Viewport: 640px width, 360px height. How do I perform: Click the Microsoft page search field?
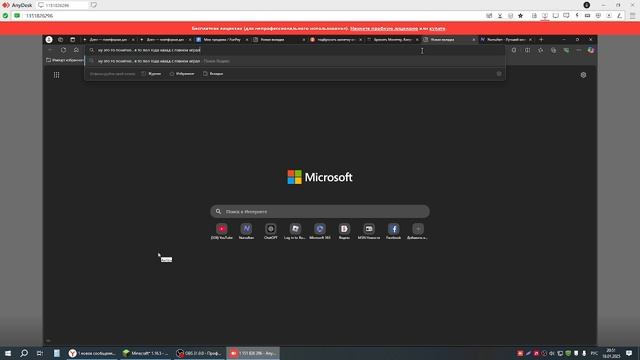coord(320,211)
